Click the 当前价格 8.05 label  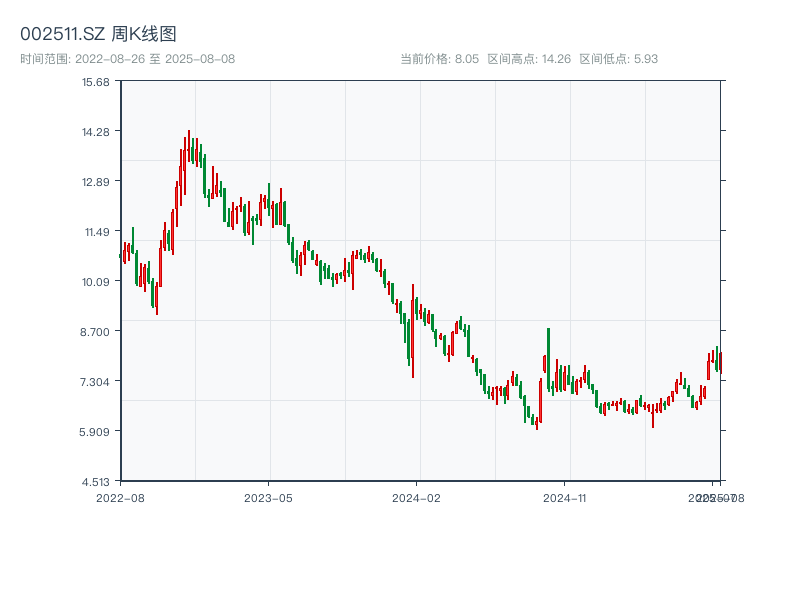(x=440, y=59)
